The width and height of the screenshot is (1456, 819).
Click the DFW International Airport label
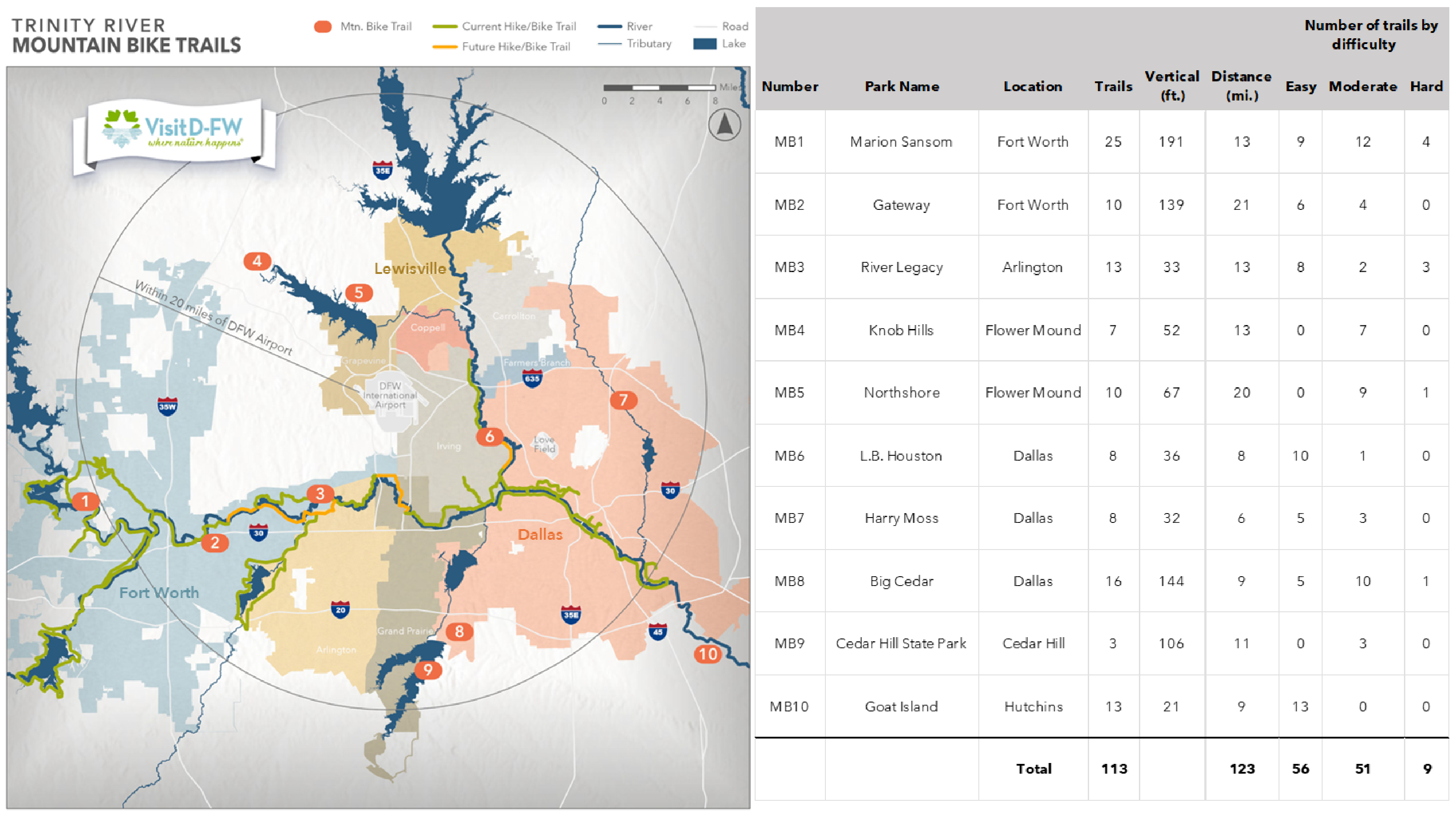click(x=390, y=395)
